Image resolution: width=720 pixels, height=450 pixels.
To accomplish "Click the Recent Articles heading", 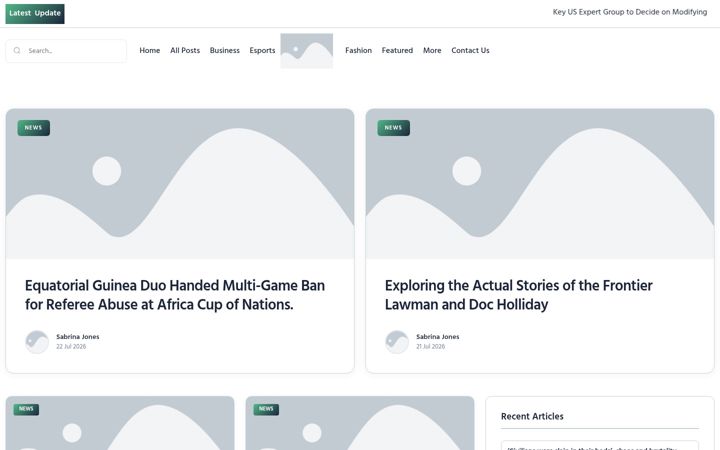I will (532, 416).
